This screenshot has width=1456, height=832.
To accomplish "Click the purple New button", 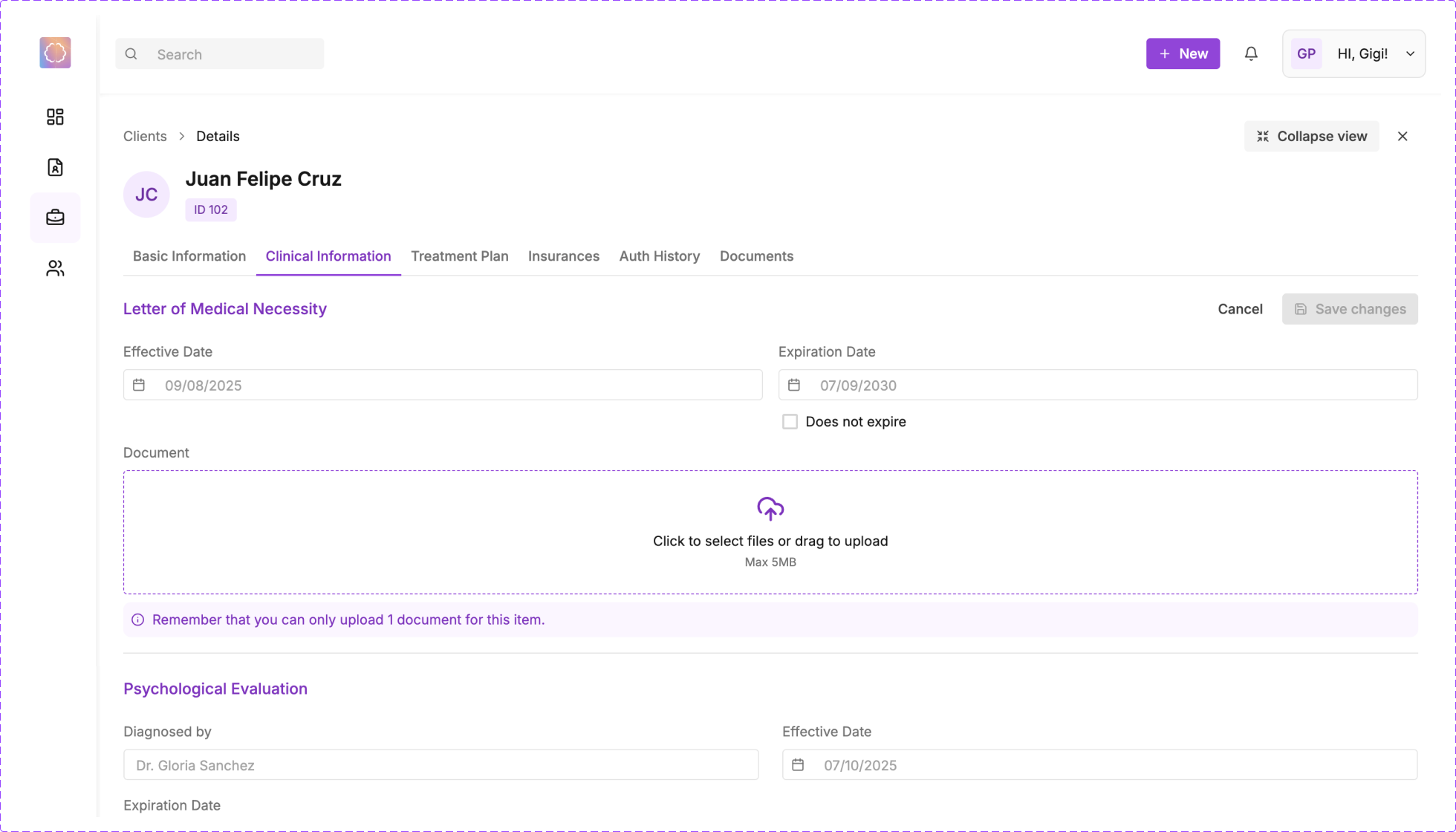I will click(1183, 53).
